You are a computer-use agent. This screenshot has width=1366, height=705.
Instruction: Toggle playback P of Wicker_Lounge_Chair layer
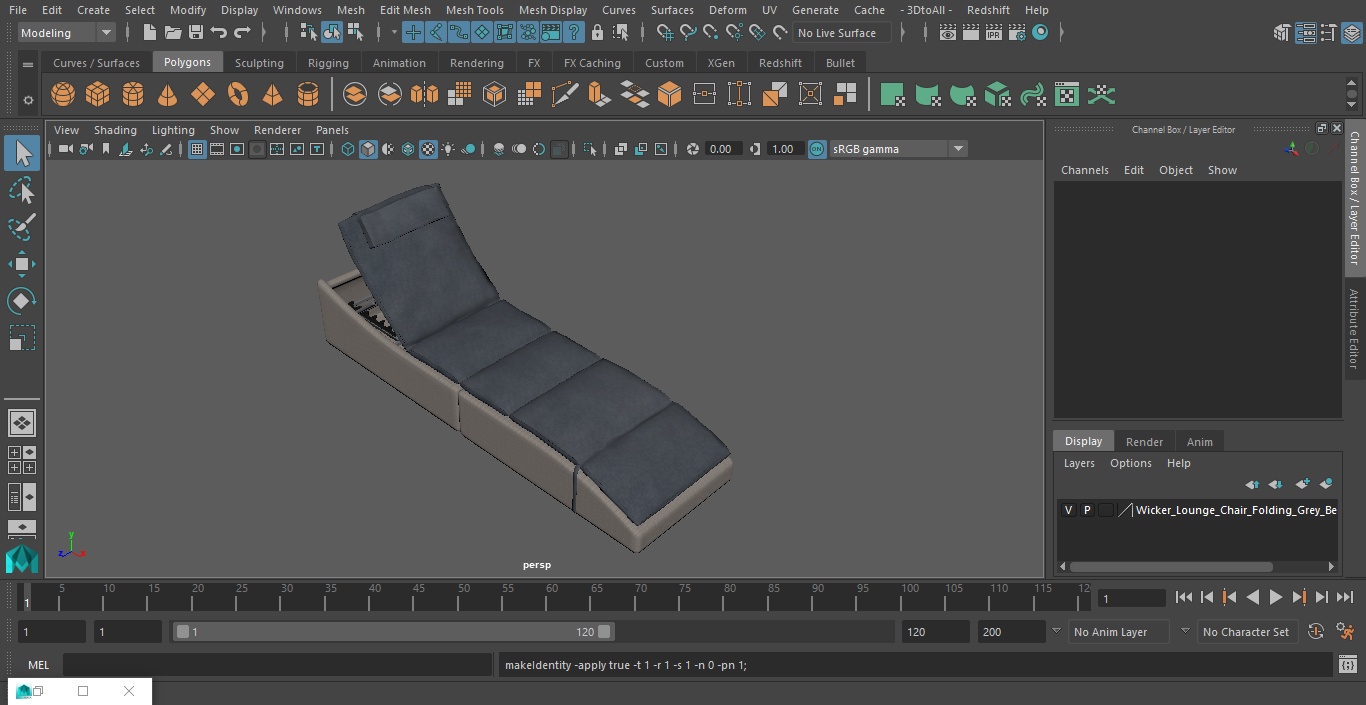point(1087,510)
